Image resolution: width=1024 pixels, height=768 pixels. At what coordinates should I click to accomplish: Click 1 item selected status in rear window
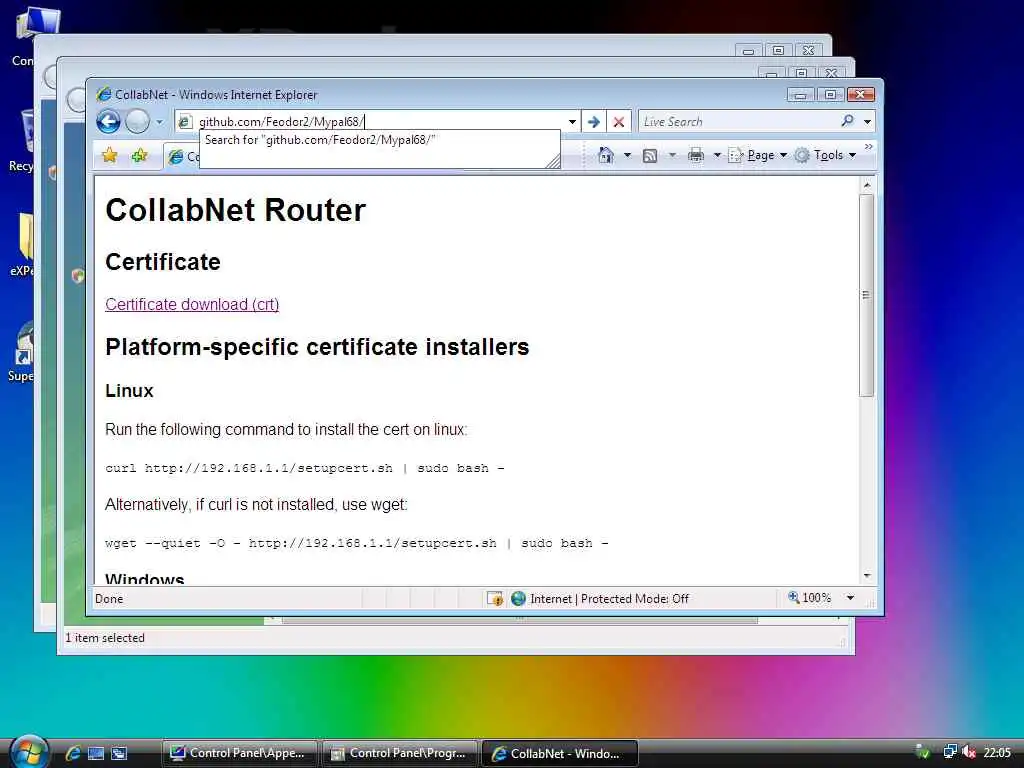104,638
